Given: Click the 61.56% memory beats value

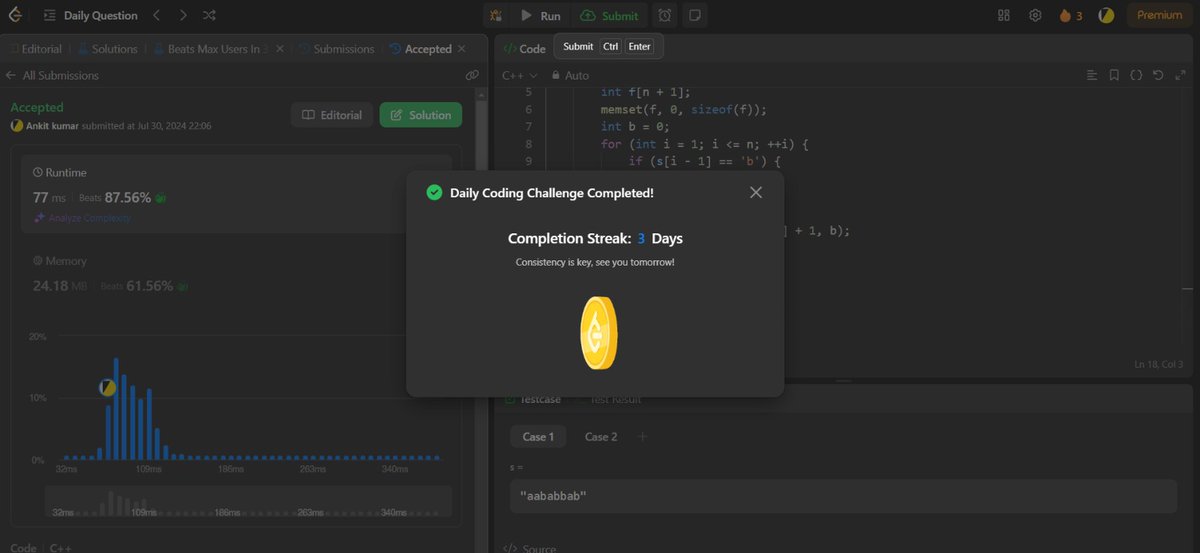Looking at the screenshot, I should tap(148, 286).
